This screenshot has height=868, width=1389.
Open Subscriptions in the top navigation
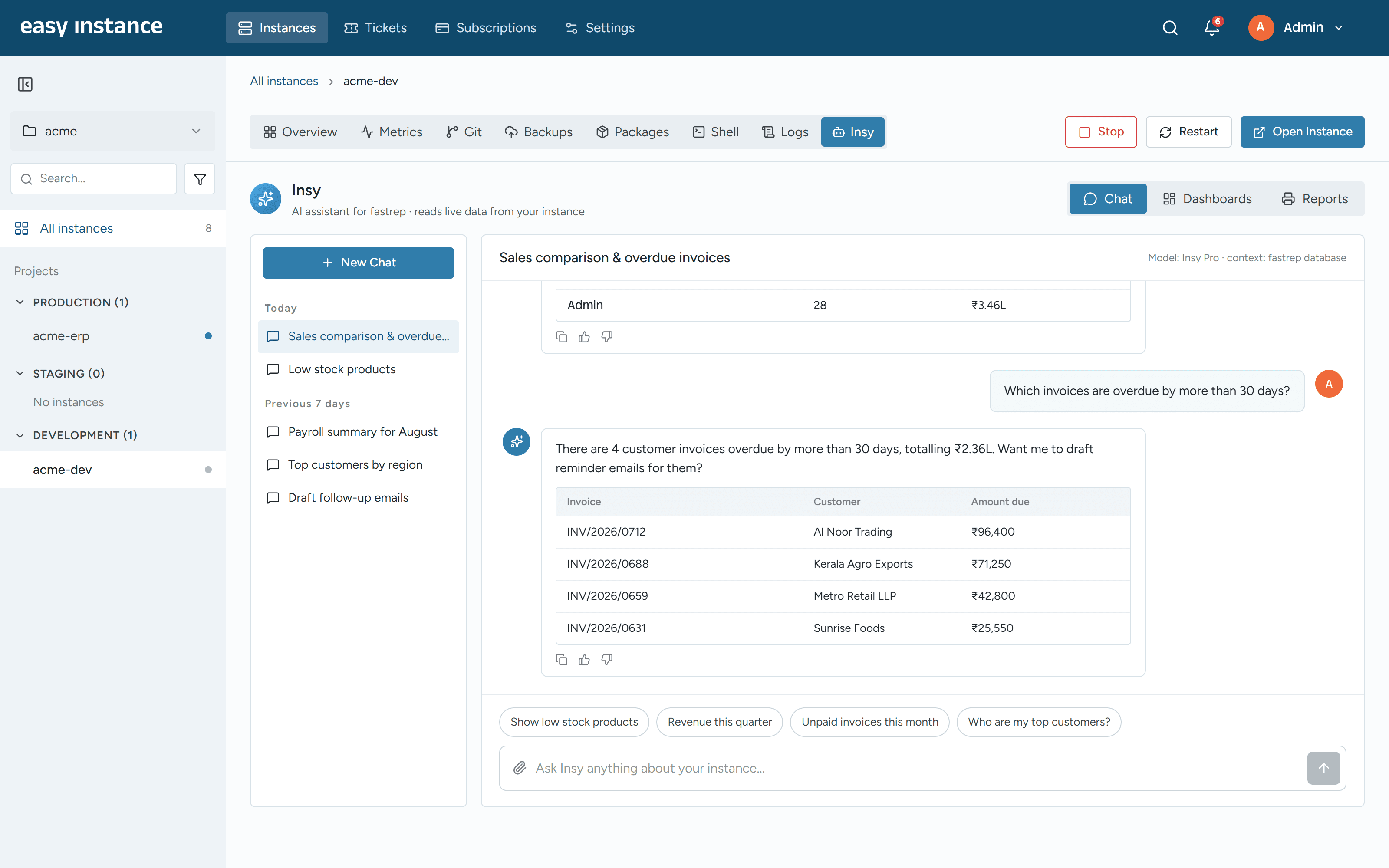tap(486, 27)
